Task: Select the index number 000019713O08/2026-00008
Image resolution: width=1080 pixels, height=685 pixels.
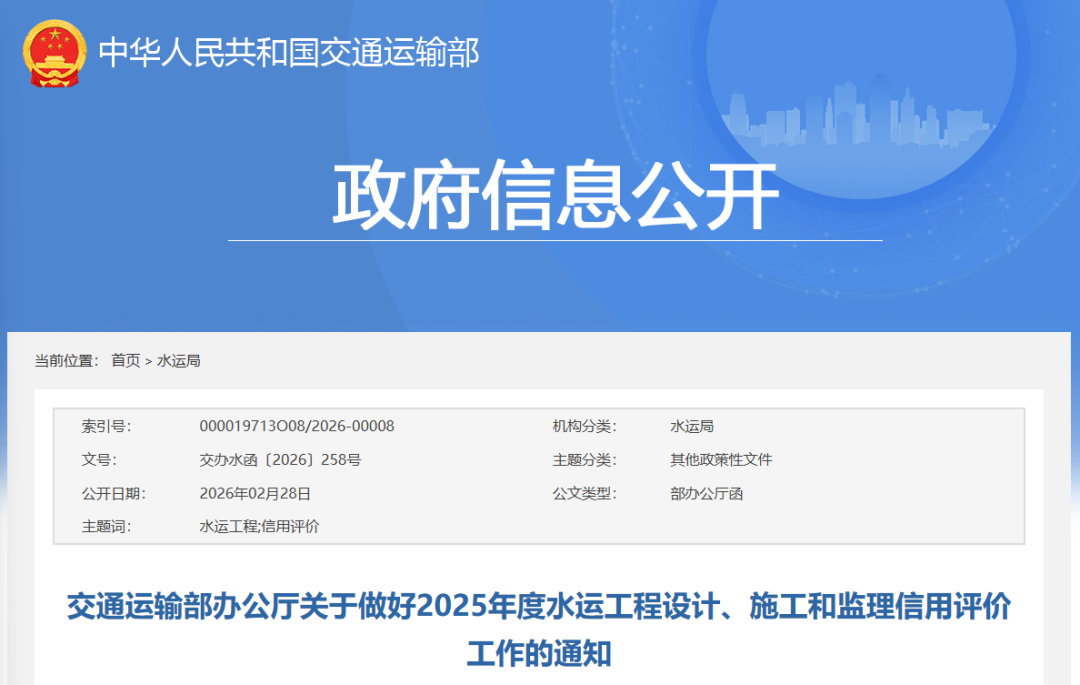Action: pos(297,426)
